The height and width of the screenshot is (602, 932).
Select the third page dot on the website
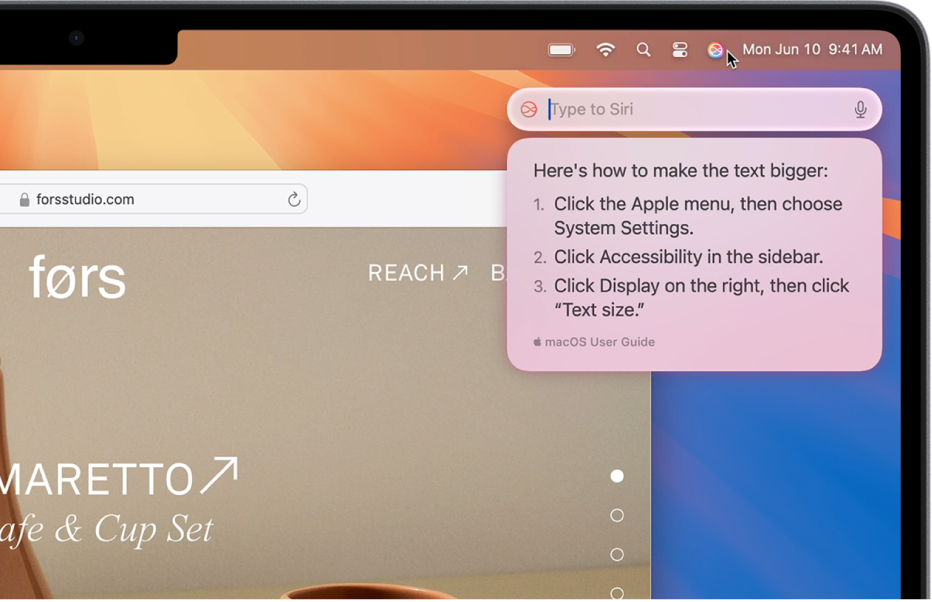[617, 554]
